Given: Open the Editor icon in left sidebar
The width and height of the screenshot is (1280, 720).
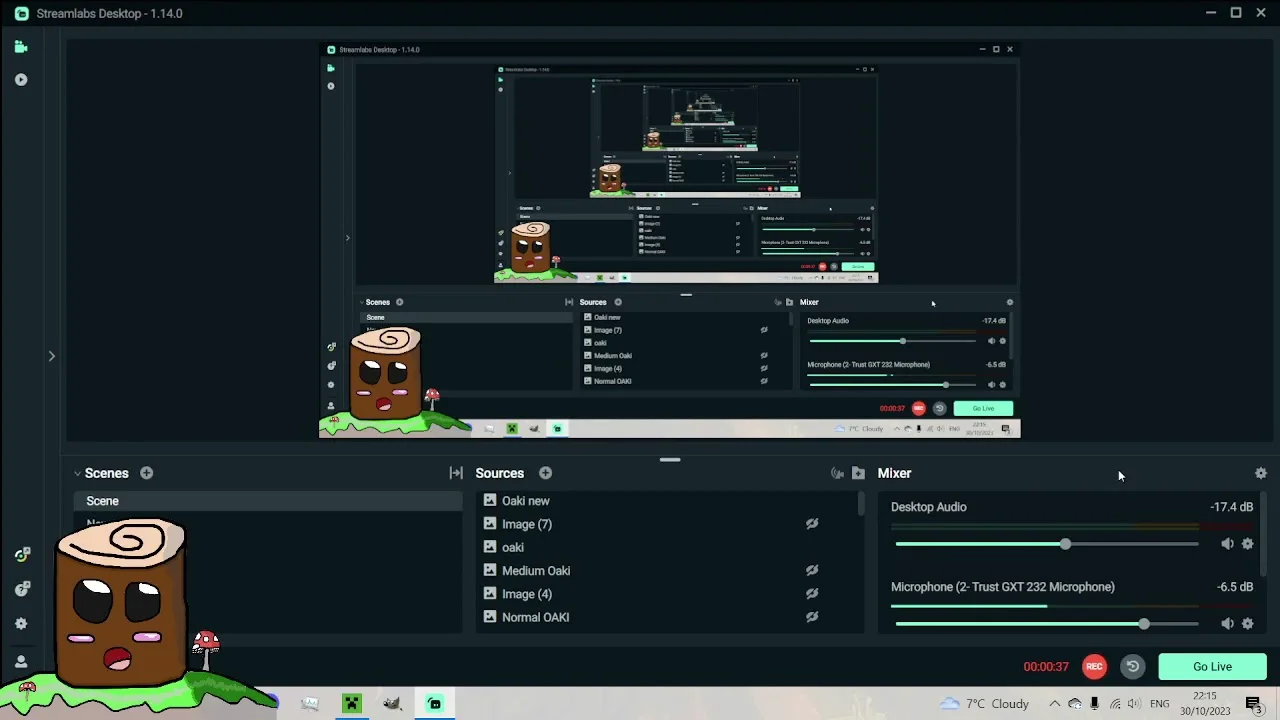Looking at the screenshot, I should 21,47.
